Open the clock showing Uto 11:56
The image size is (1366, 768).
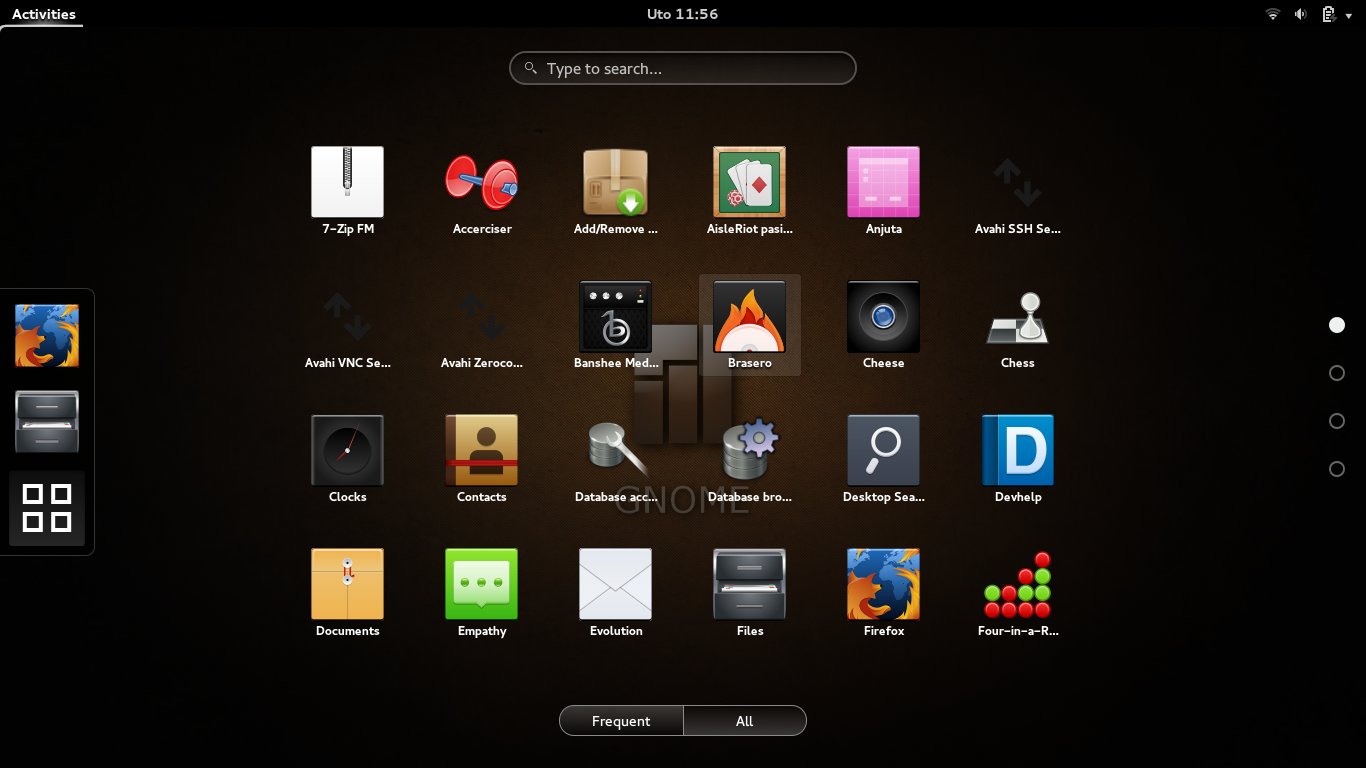click(682, 14)
